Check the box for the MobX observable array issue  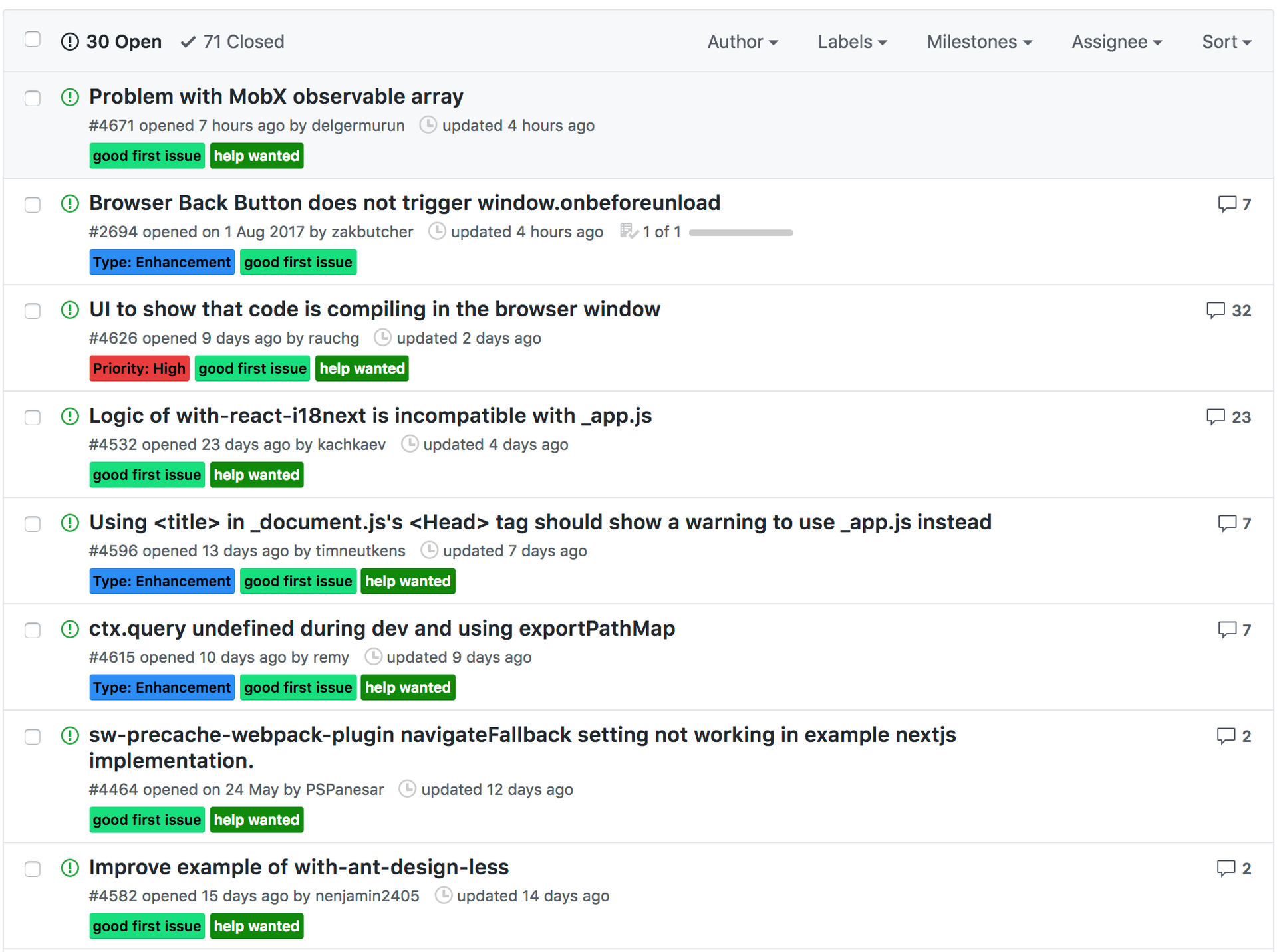(x=32, y=98)
